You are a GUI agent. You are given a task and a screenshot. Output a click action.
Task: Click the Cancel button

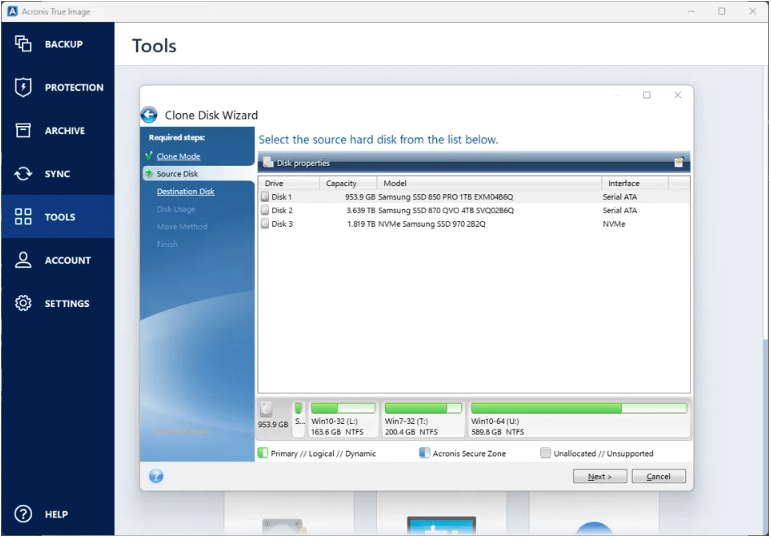658,476
